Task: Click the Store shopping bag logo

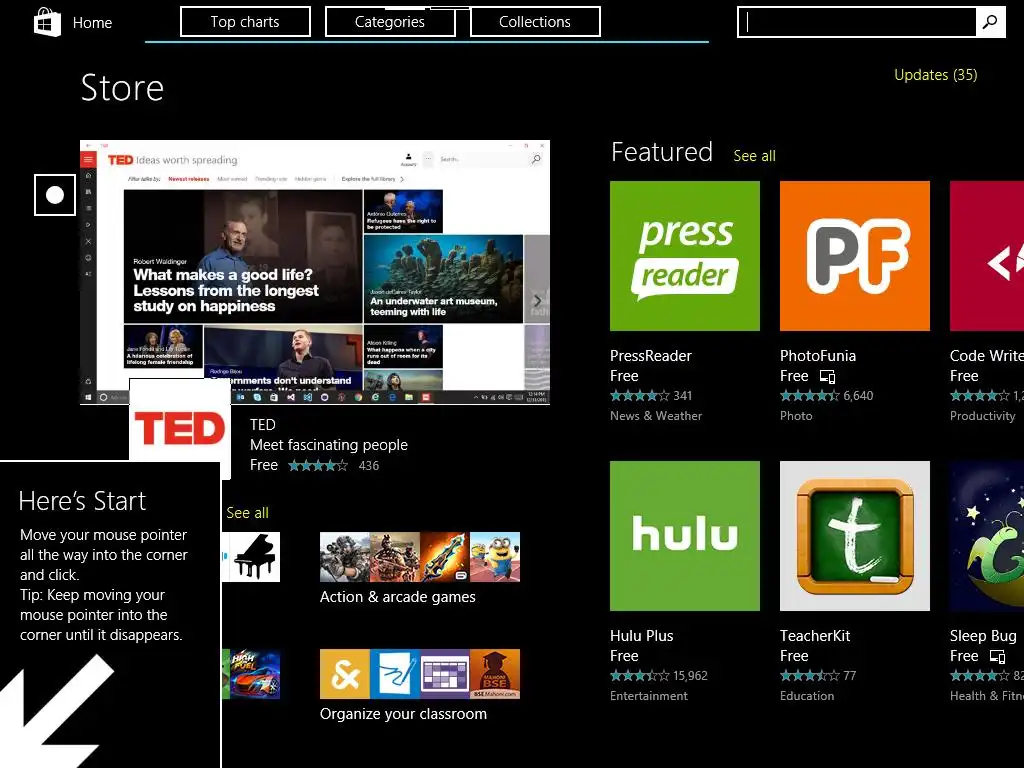Action: point(47,22)
